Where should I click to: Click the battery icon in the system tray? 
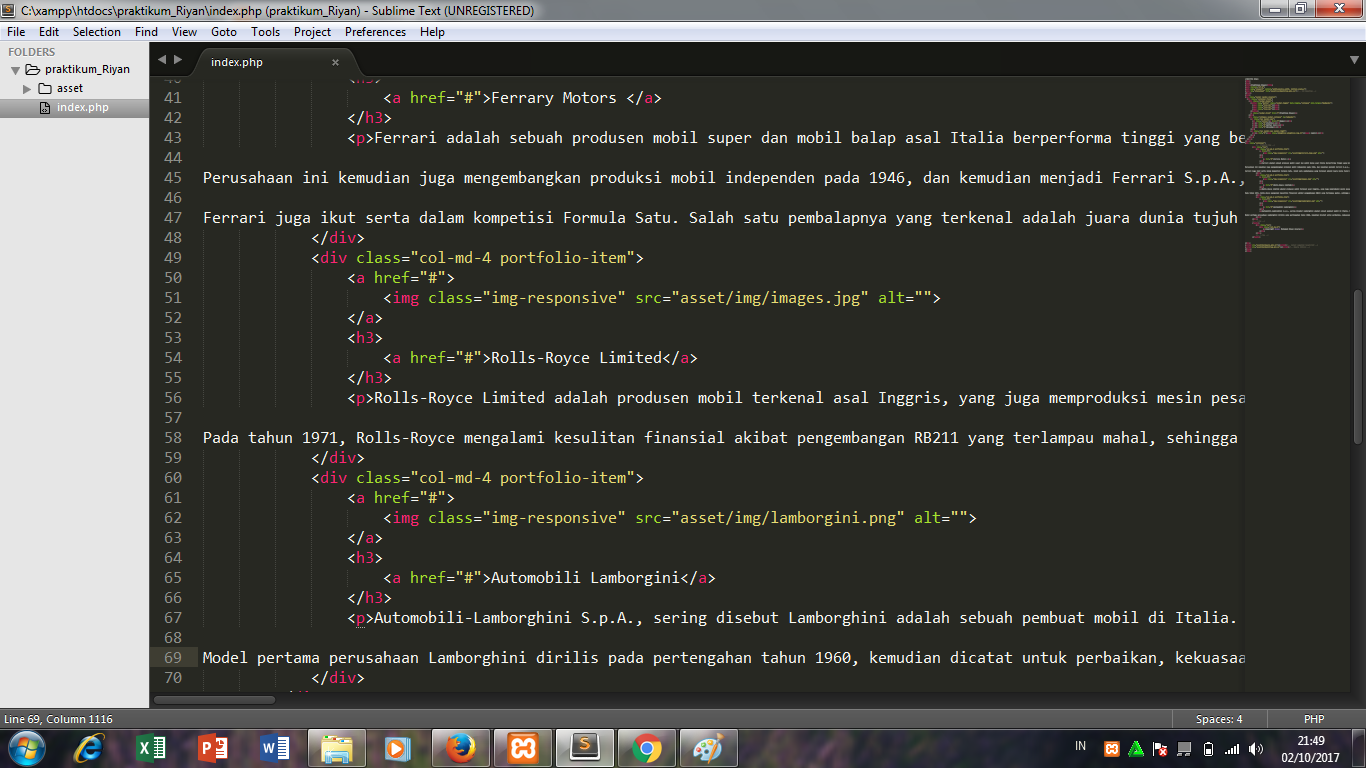pos(1208,748)
